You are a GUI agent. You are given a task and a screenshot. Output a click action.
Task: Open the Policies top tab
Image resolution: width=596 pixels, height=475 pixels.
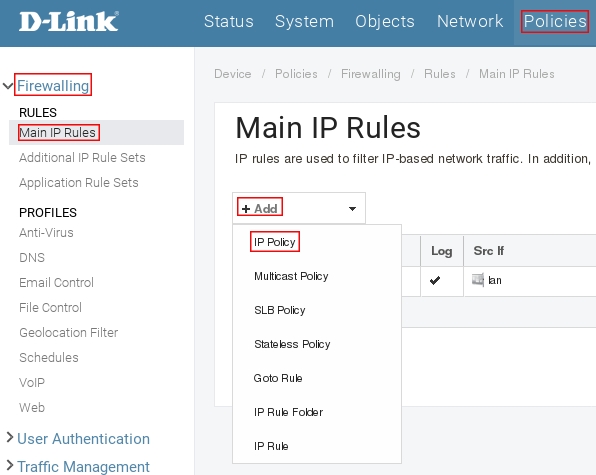[x=555, y=21]
